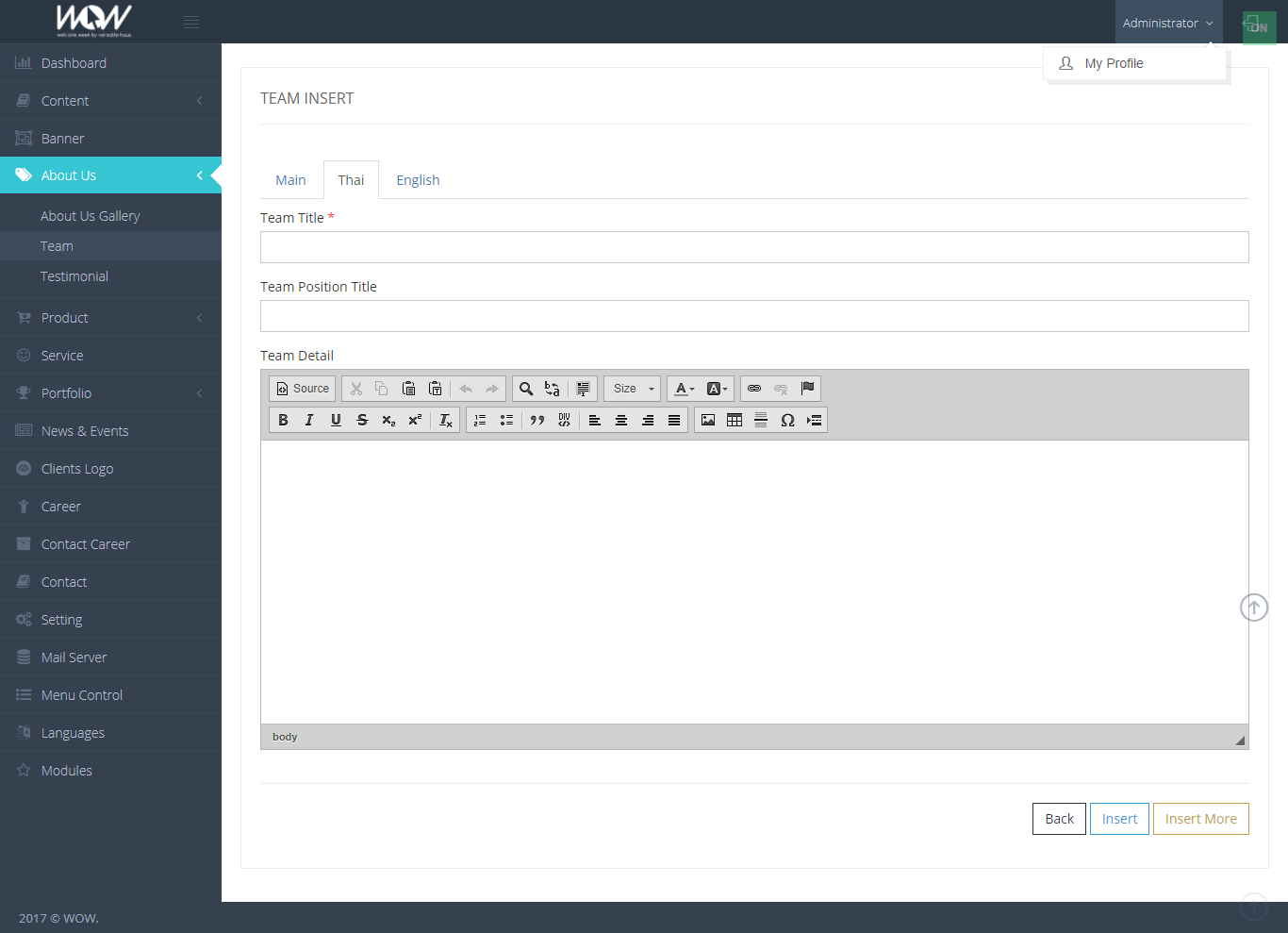Open the Background Color dropdown
This screenshot has height=933, width=1288.
click(x=717, y=389)
